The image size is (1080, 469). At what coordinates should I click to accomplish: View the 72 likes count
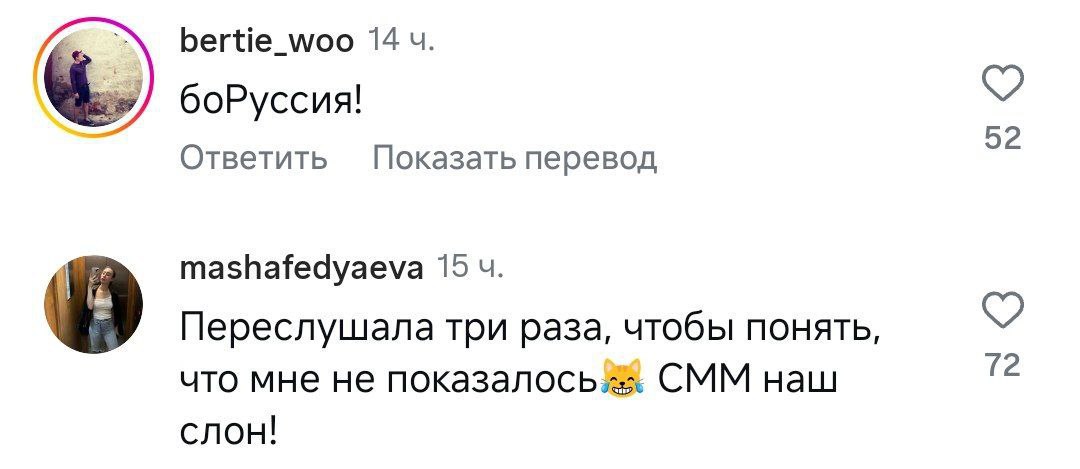point(1003,366)
